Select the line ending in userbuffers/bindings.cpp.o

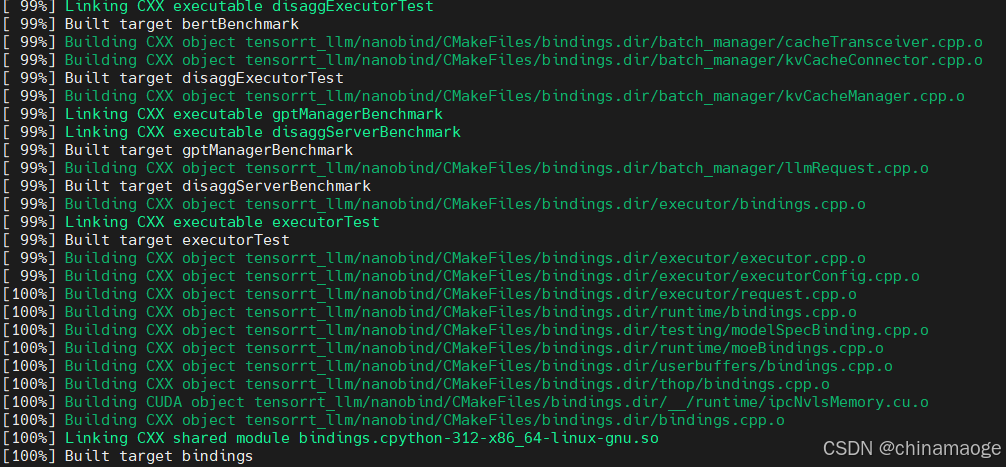448,366
